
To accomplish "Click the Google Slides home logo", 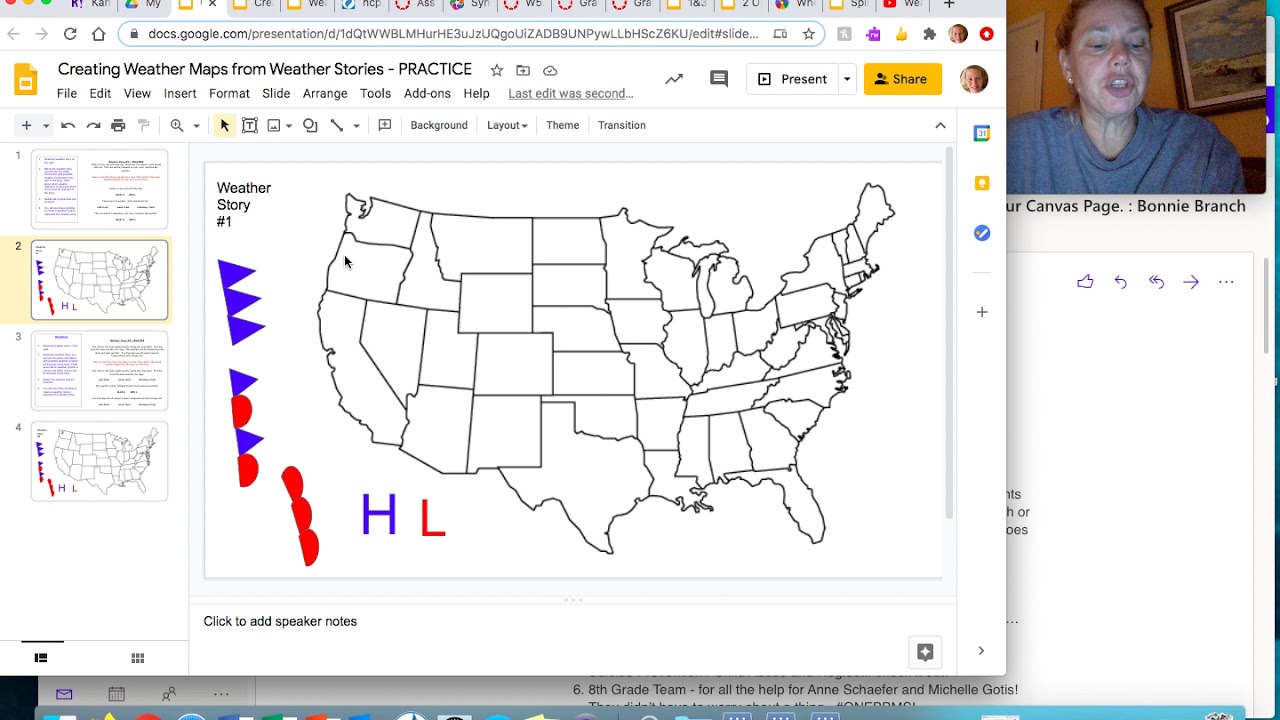I will tap(26, 80).
